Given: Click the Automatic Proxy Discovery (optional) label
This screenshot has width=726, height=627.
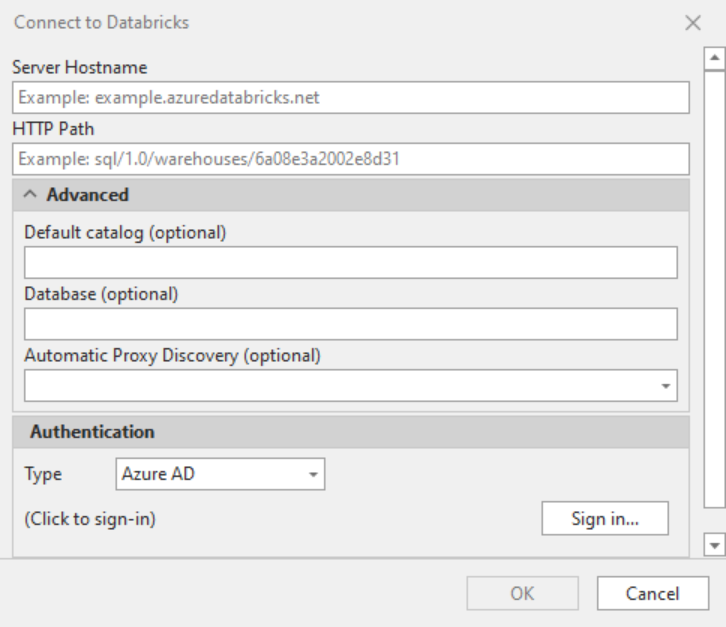Looking at the screenshot, I should pyautogui.click(x=172, y=356).
